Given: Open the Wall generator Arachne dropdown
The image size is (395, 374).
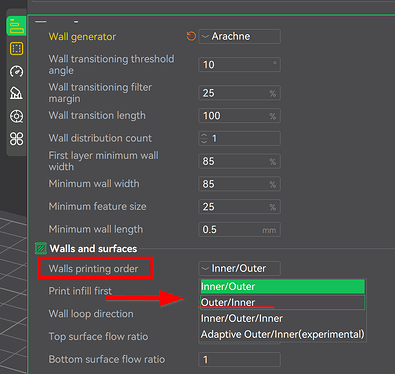Looking at the screenshot, I should tap(239, 36).
